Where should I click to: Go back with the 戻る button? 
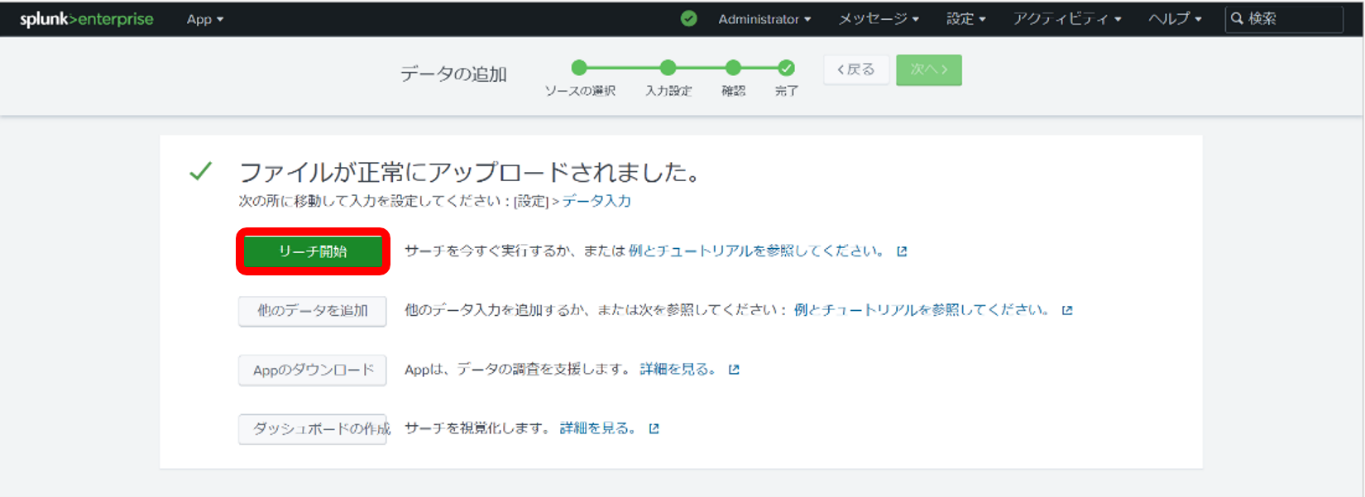(856, 70)
